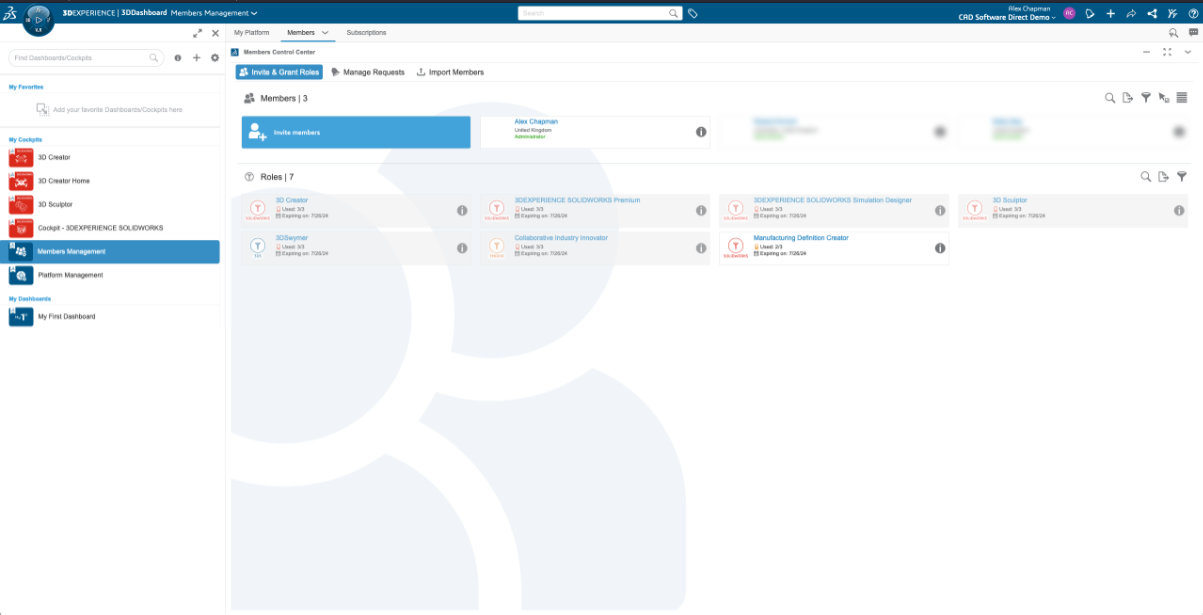
Task: Open Import Members
Action: [450, 72]
